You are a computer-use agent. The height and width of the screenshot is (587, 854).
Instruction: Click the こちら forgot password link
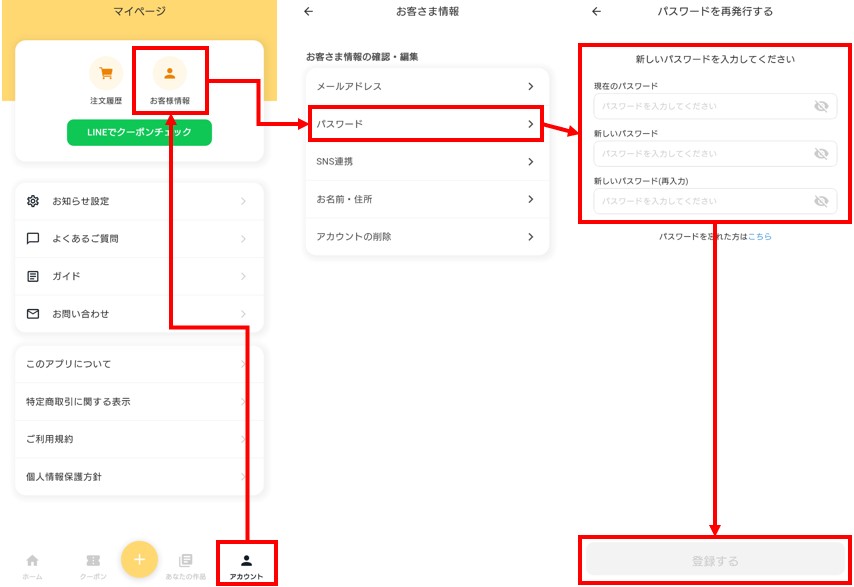coord(760,236)
